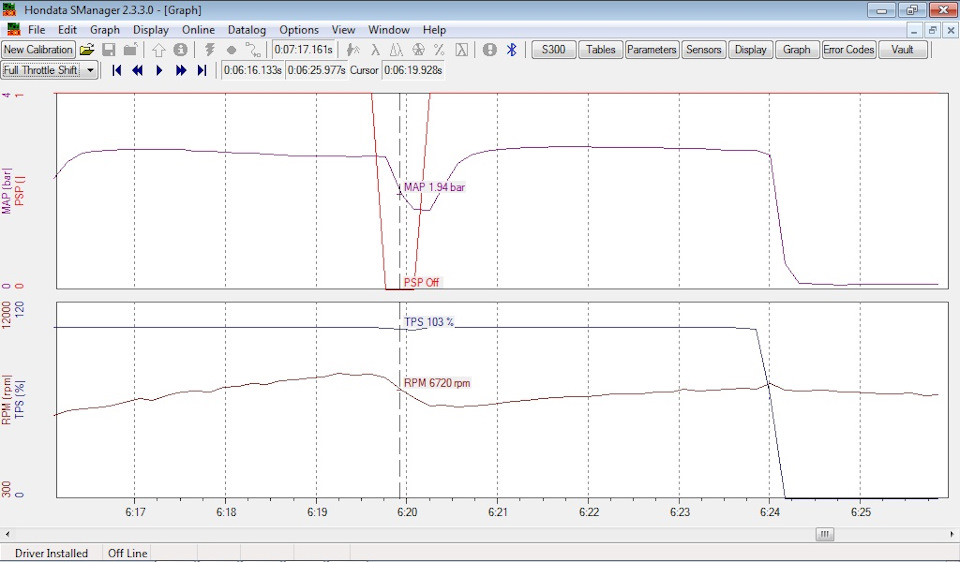Click the cursor time field 0:06:19.928s
Screen dimensions: 960x562
[413, 70]
